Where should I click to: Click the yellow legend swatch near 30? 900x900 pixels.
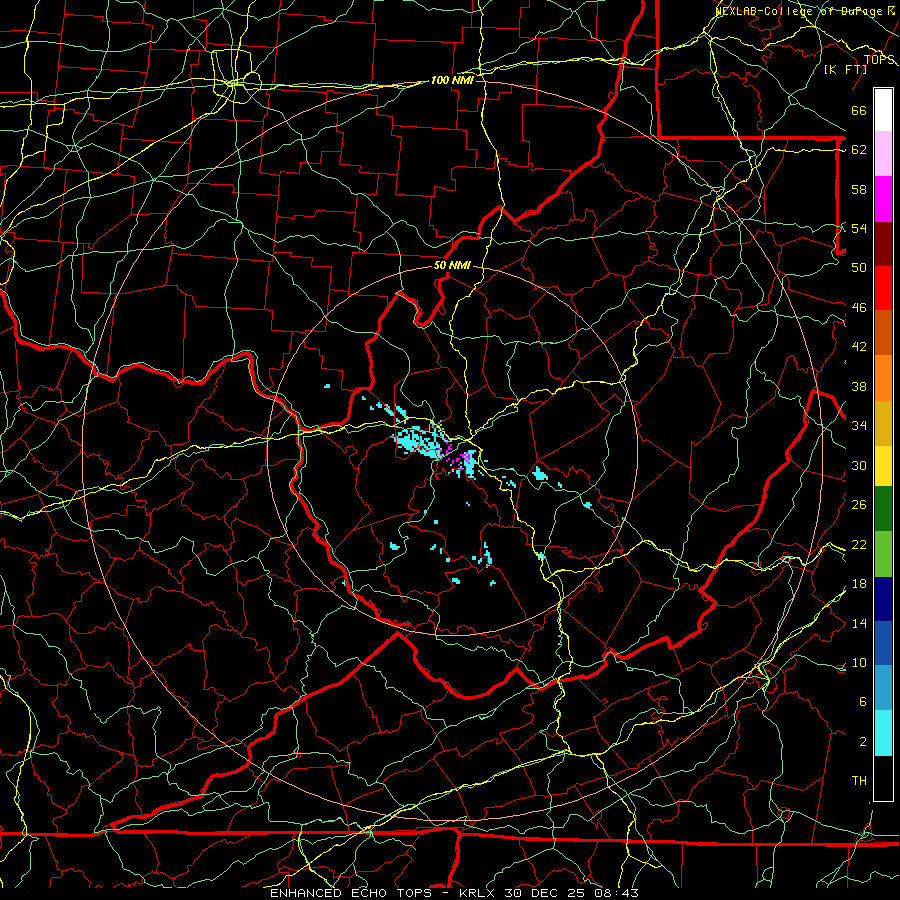883,466
